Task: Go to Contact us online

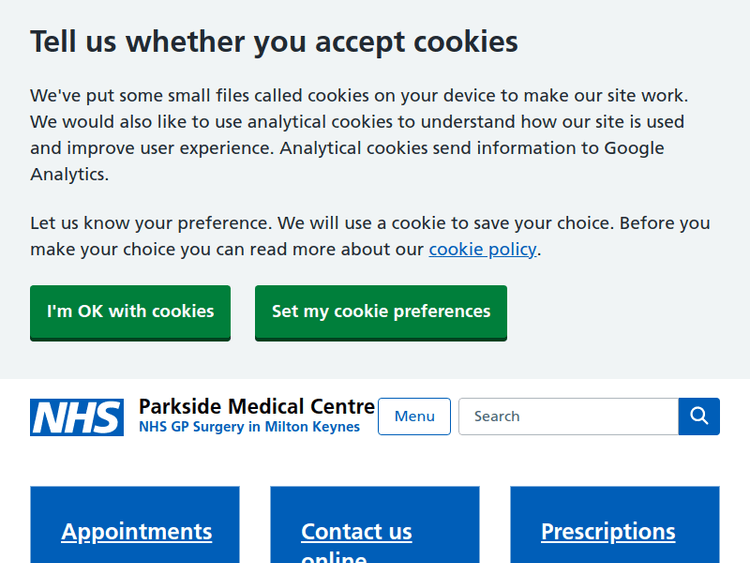Action: pos(356,533)
